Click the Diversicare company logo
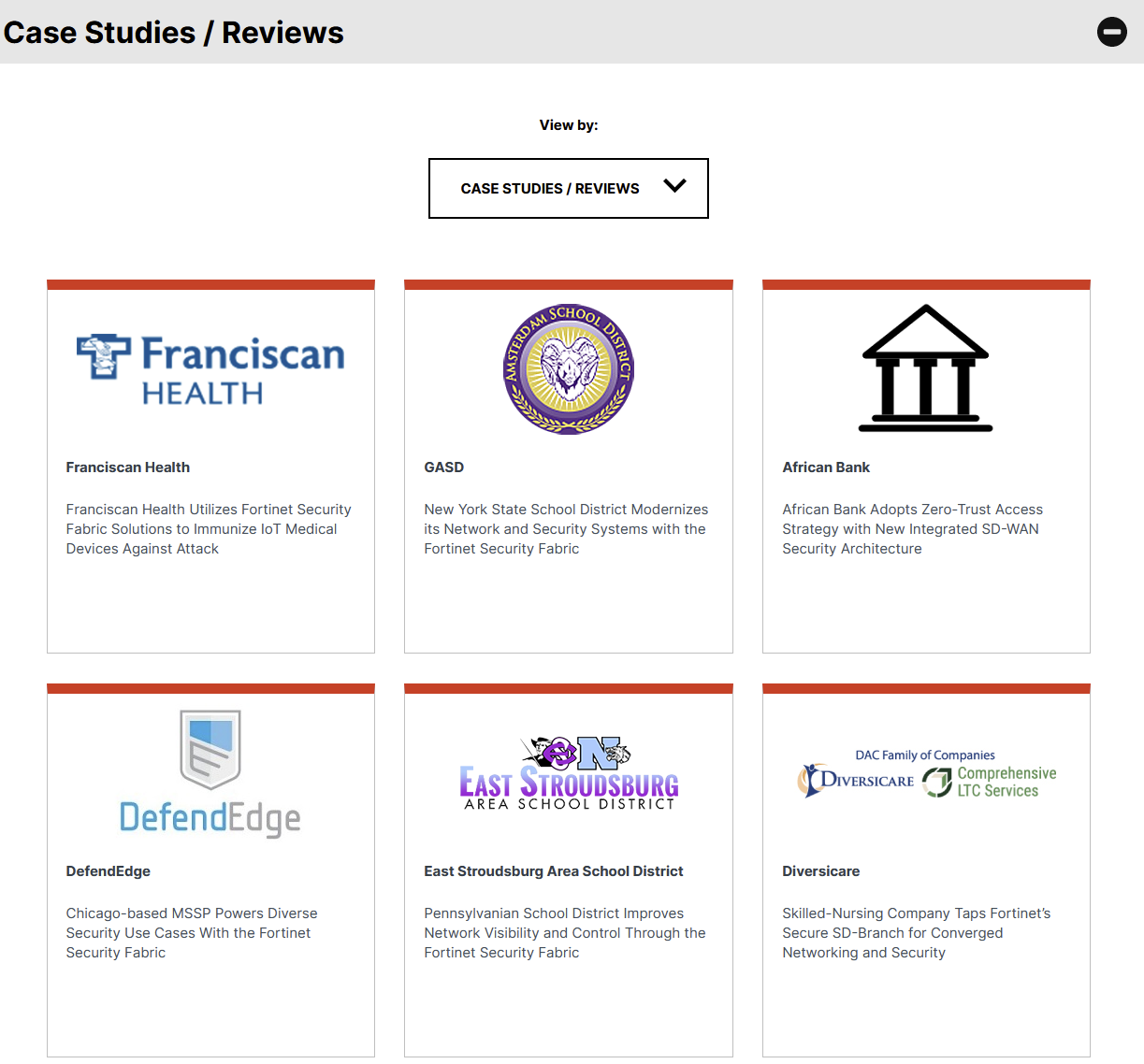 click(x=926, y=775)
